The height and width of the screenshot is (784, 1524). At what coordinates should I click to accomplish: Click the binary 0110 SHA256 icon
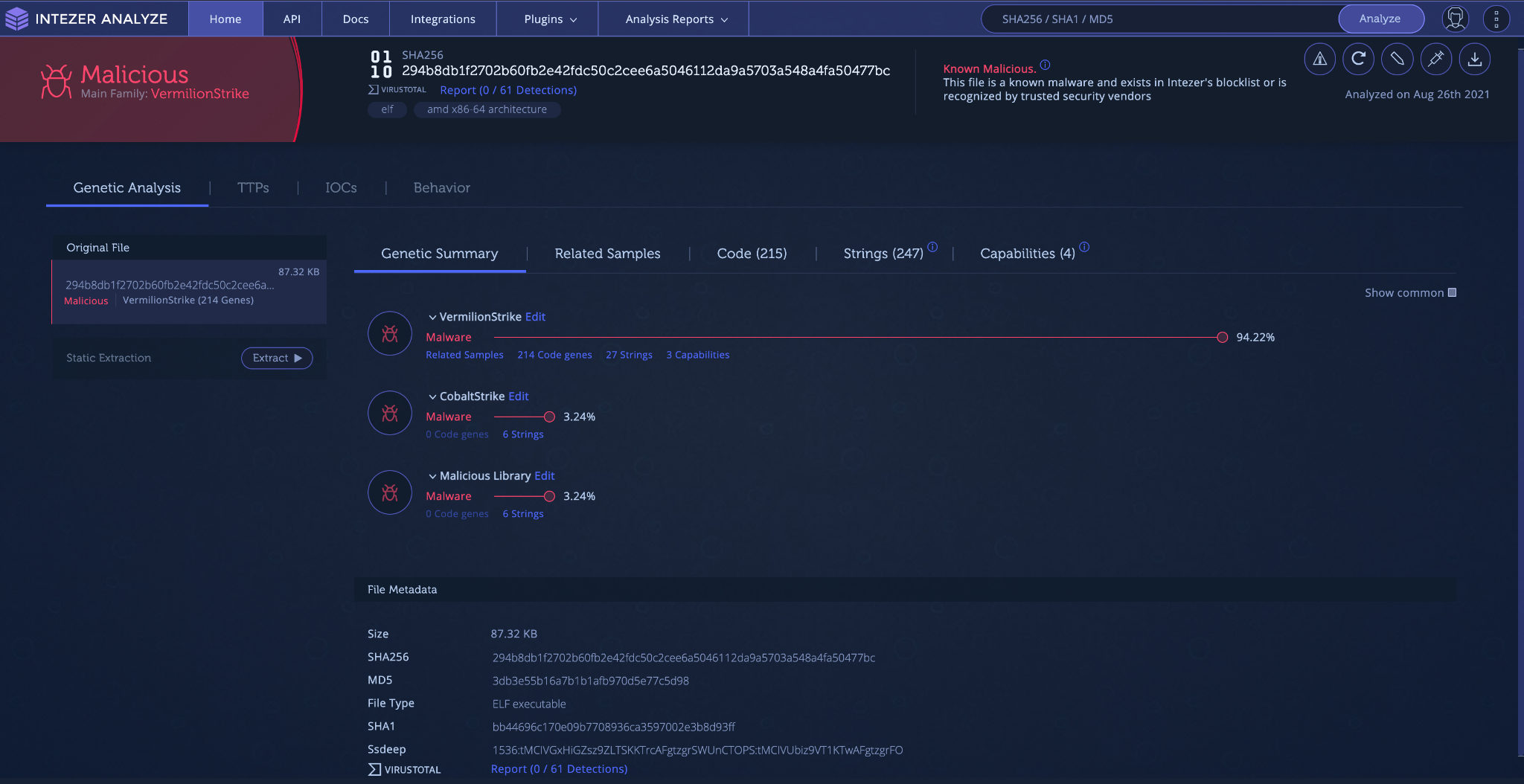tap(381, 64)
